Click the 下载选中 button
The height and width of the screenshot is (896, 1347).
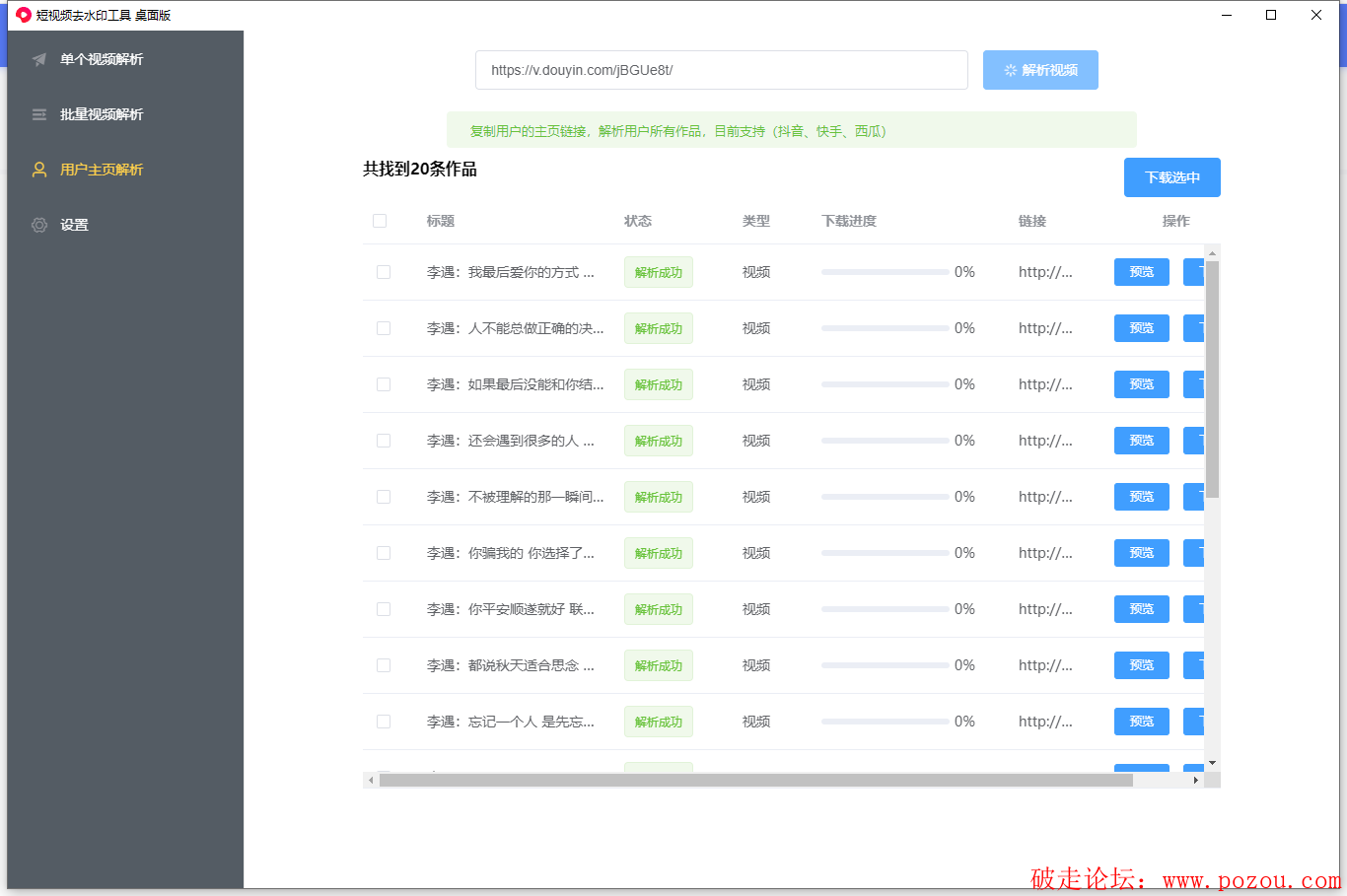1172,177
